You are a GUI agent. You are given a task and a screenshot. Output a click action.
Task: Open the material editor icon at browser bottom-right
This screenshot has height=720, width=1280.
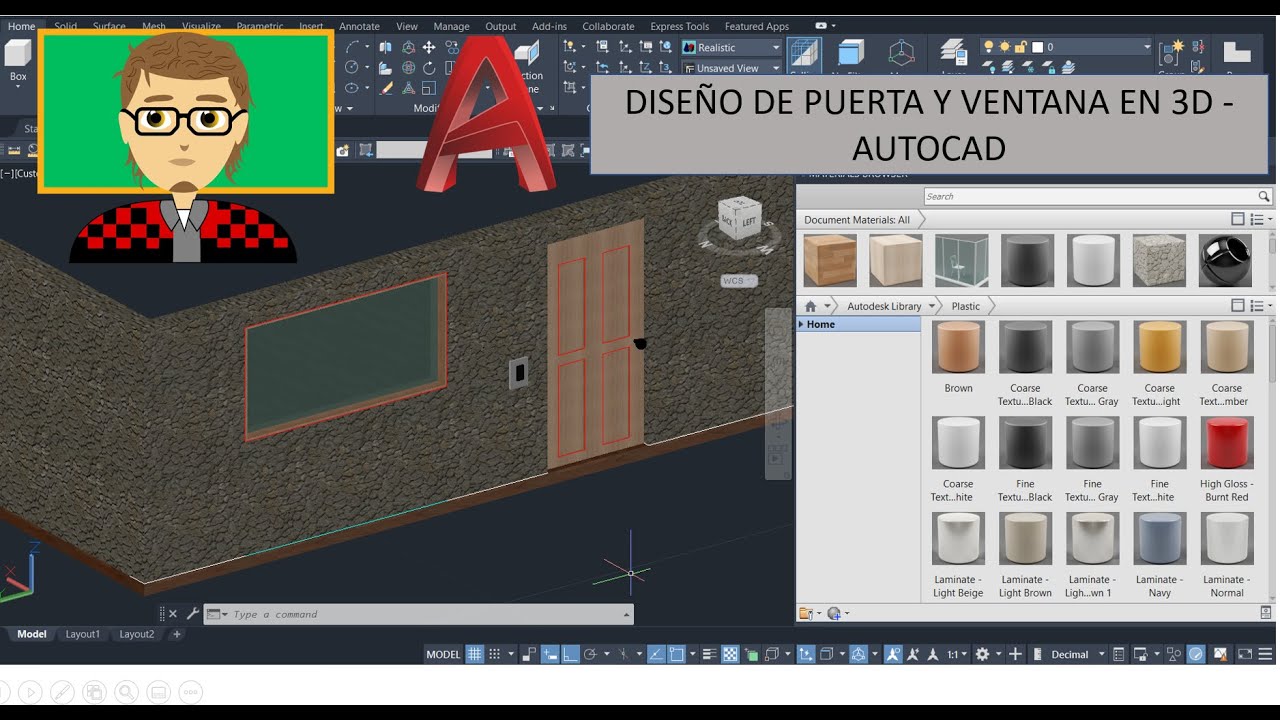pyautogui.click(x=1266, y=612)
